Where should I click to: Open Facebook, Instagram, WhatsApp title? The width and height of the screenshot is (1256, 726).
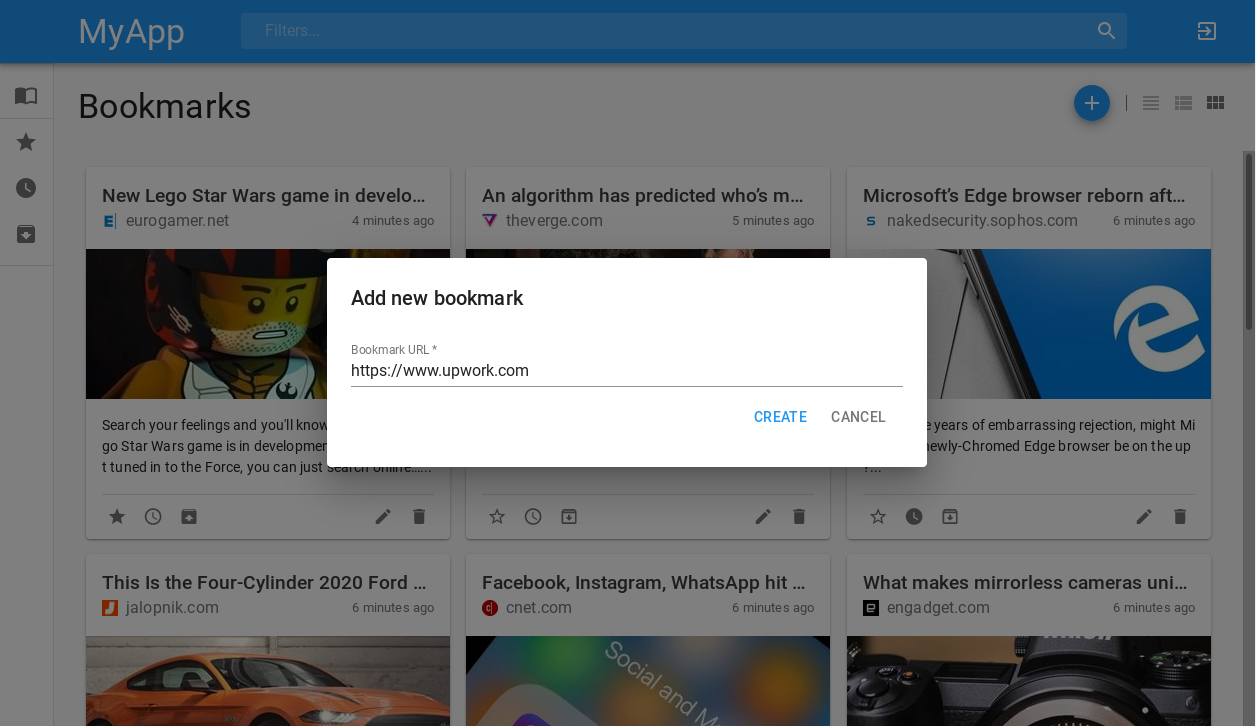643,583
